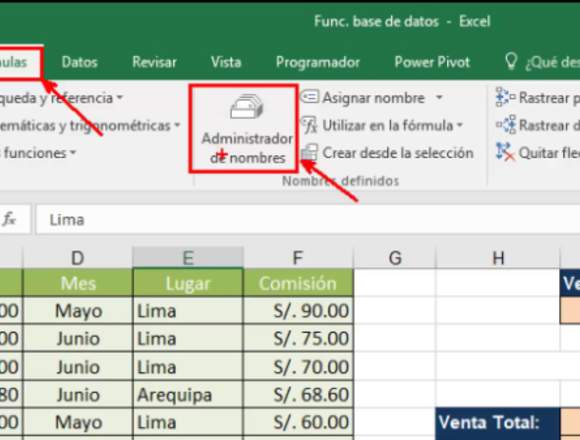The width and height of the screenshot is (580, 440).
Task: Click the Crear desde la selección label
Action: tap(398, 153)
